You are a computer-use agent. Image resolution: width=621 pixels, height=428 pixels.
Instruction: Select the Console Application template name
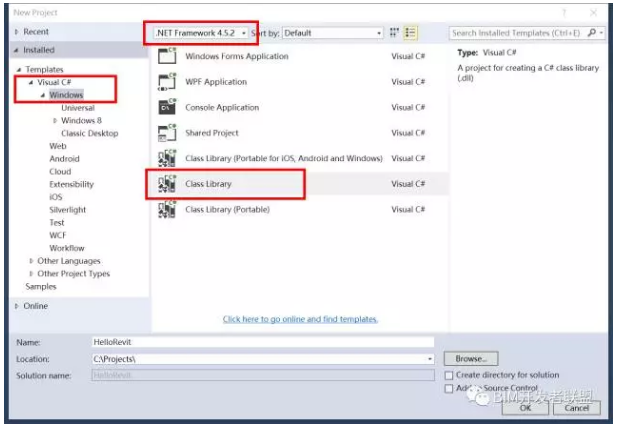pyautogui.click(x=222, y=107)
